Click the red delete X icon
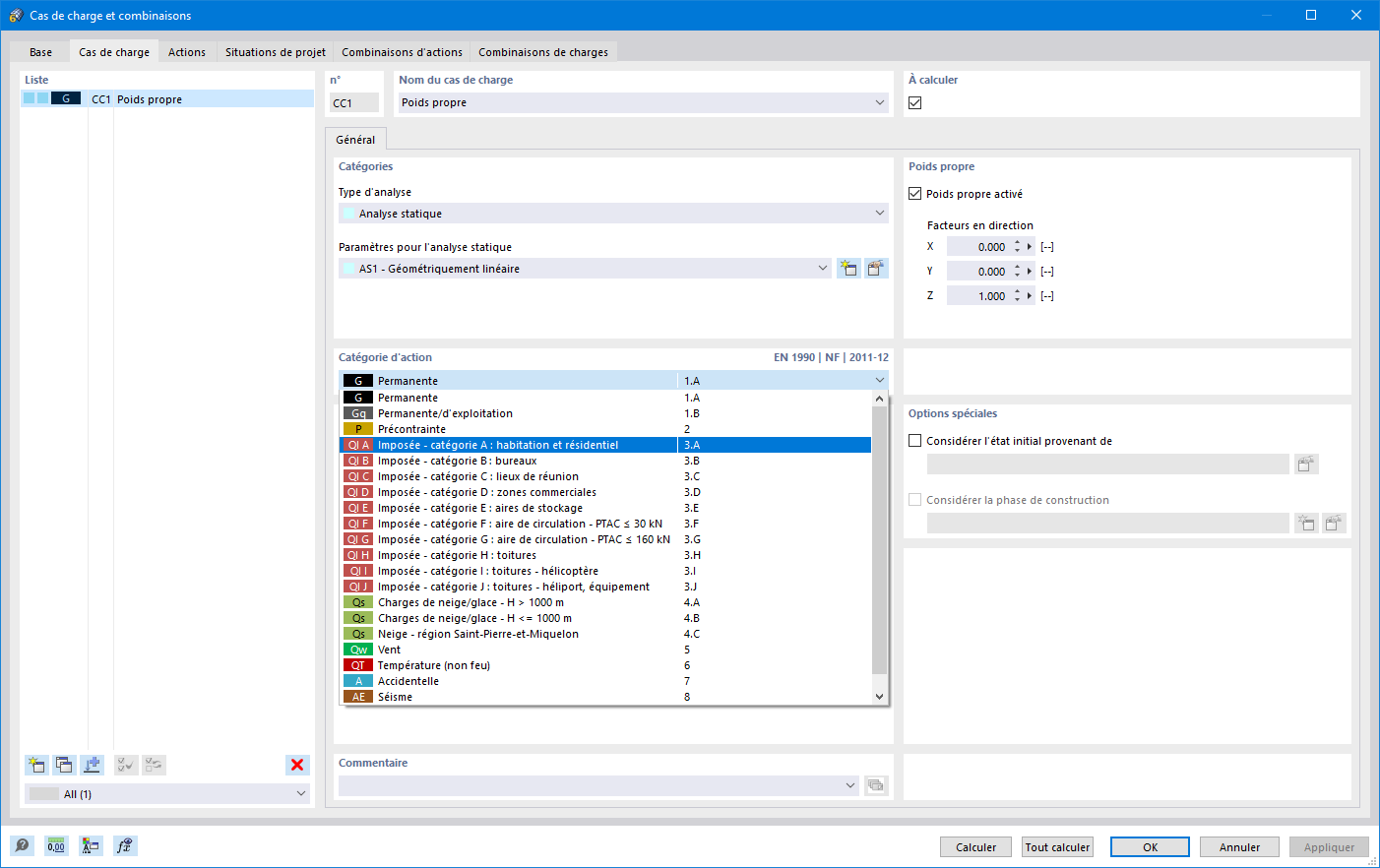The width and height of the screenshot is (1380, 868). point(297,765)
